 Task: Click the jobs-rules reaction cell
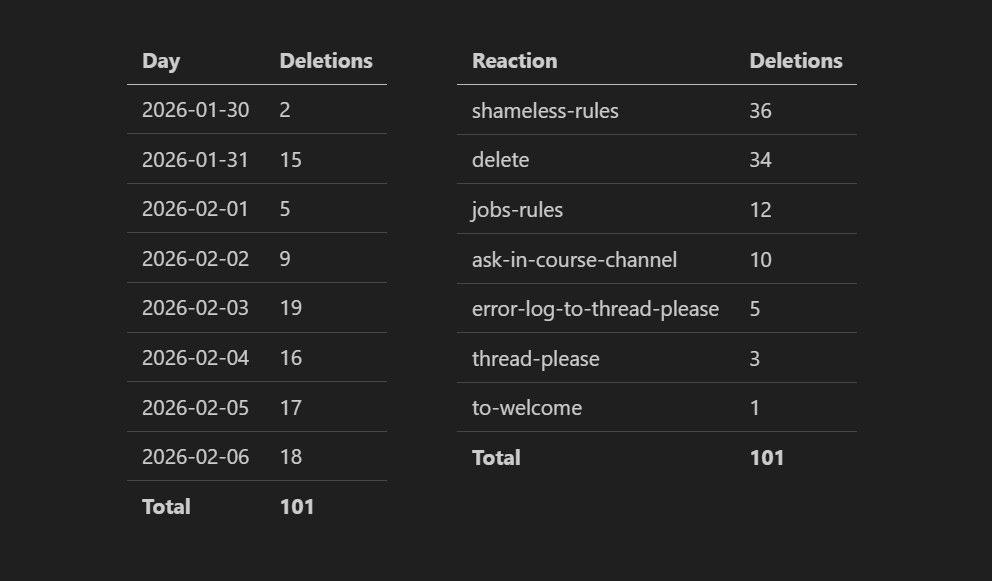[517, 210]
